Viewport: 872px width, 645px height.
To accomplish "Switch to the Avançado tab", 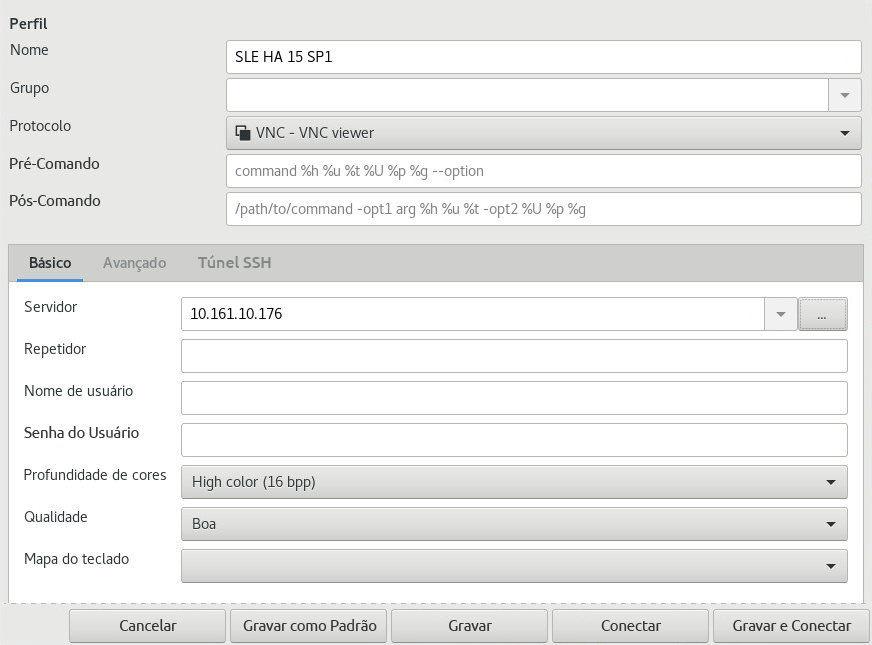I will [135, 262].
